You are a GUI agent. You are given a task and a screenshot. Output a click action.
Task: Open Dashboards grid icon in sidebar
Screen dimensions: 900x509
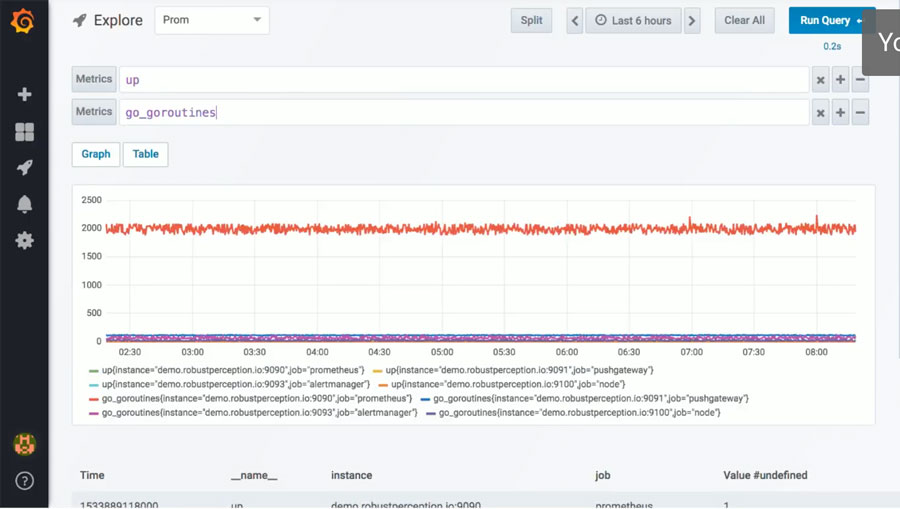(24, 132)
